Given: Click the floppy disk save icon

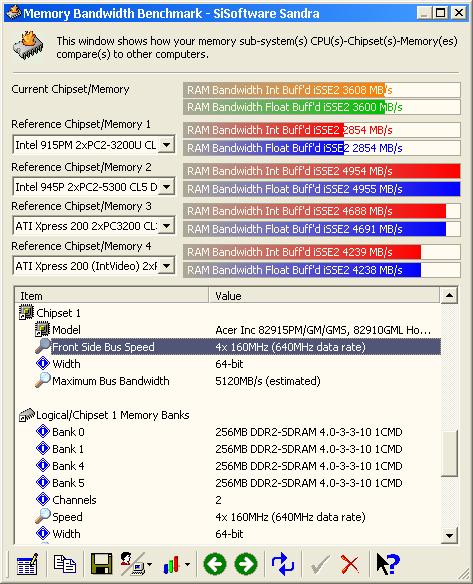Looking at the screenshot, I should click(101, 564).
